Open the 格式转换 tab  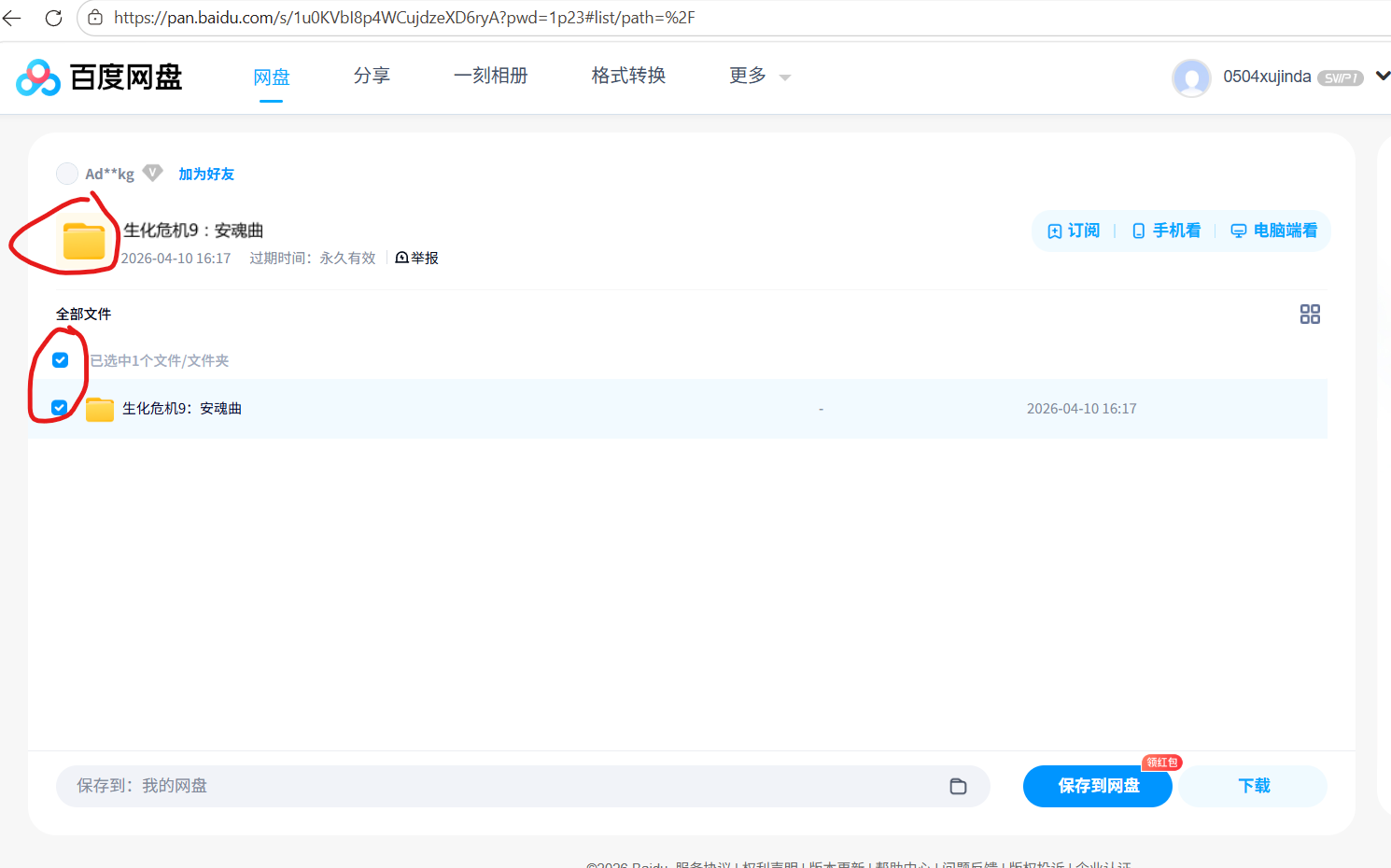(628, 76)
